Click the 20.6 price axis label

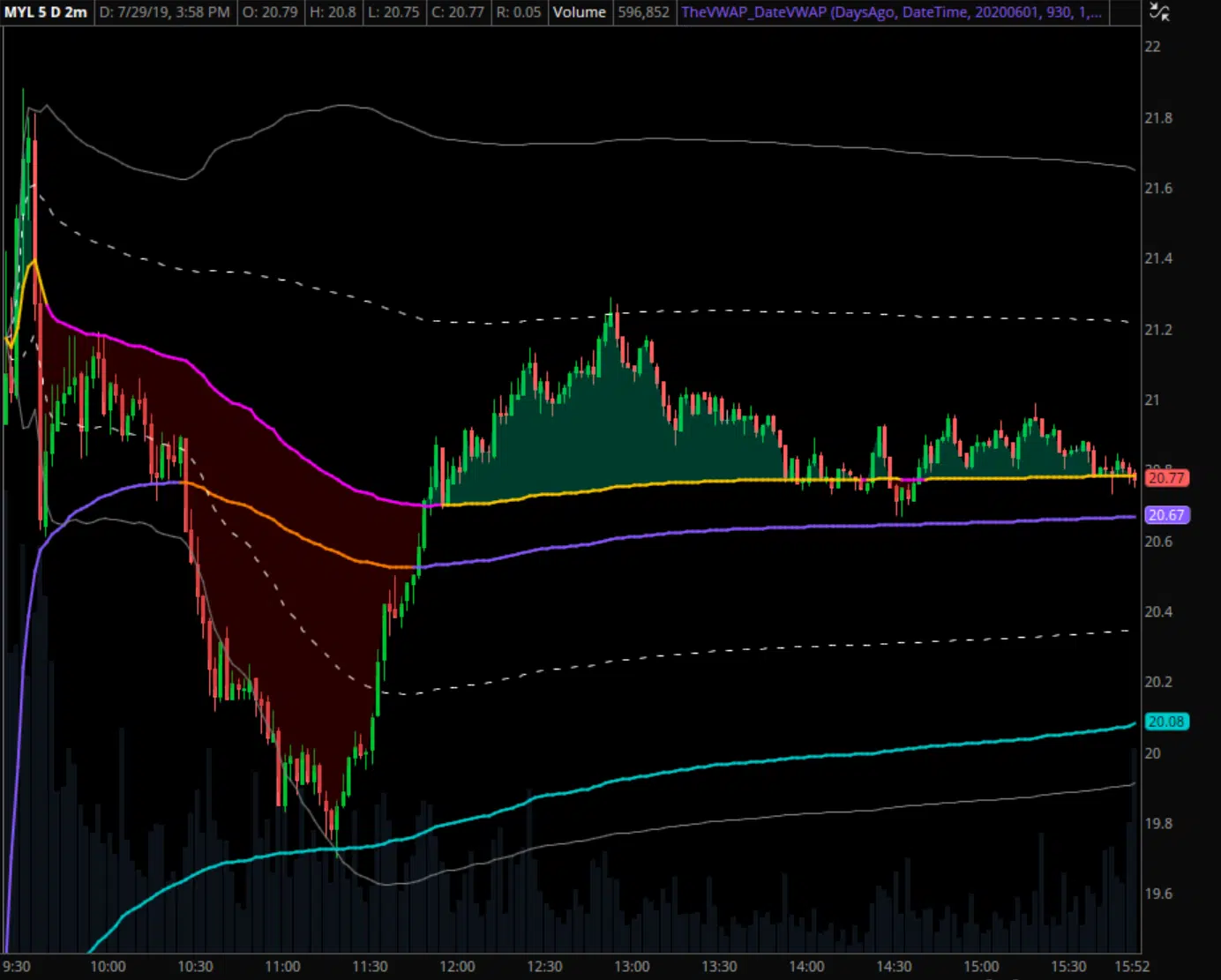click(x=1158, y=542)
